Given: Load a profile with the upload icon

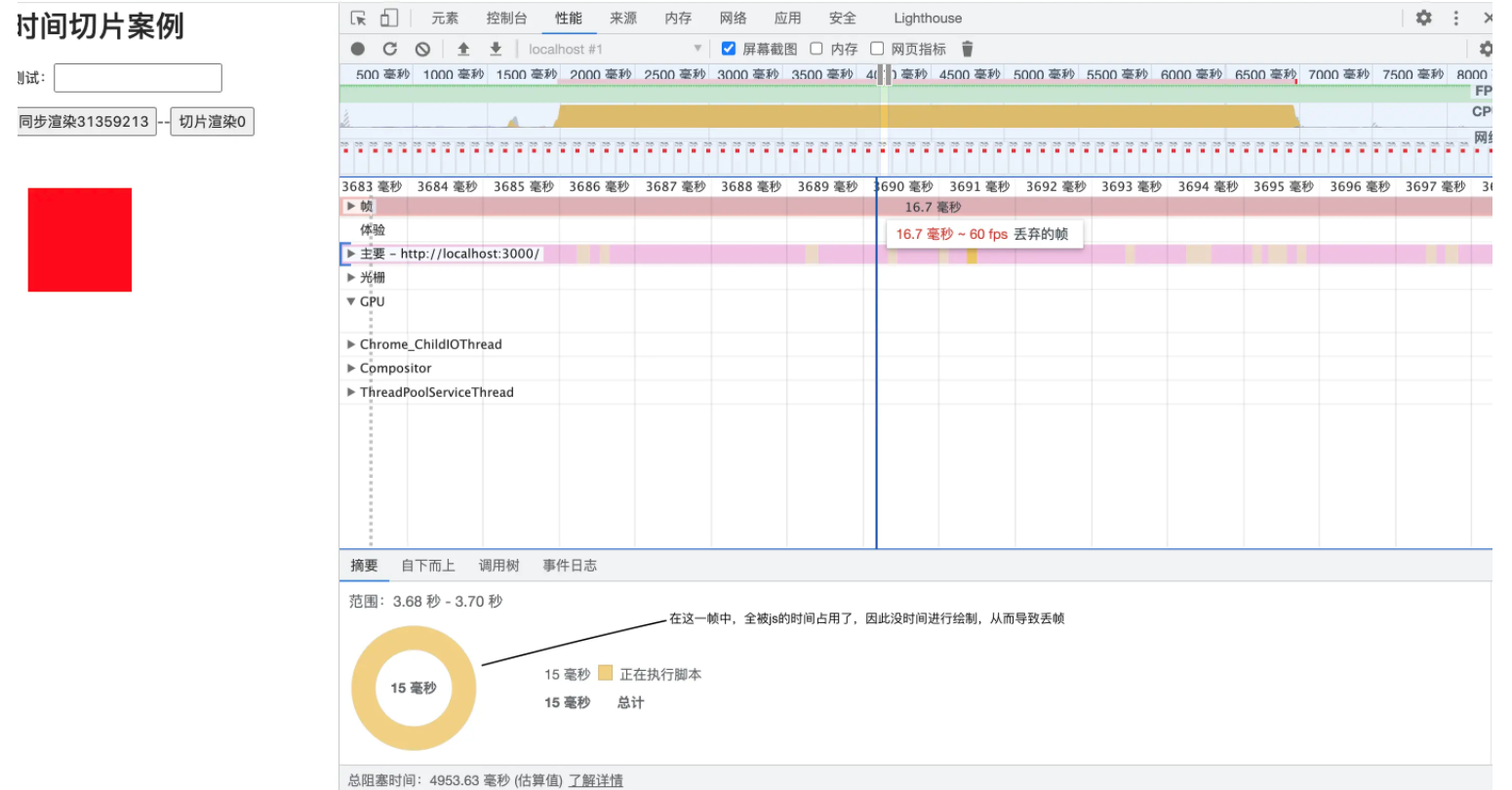Looking at the screenshot, I should coord(463,49).
